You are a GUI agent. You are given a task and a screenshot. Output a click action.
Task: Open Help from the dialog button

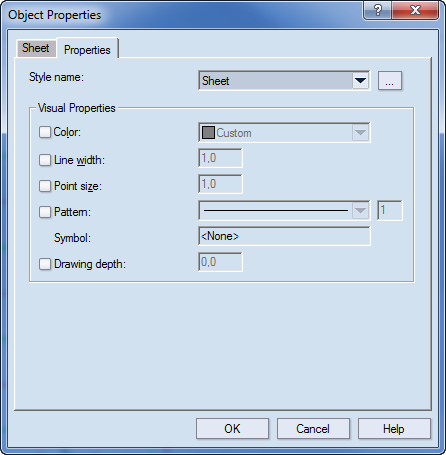[394, 429]
